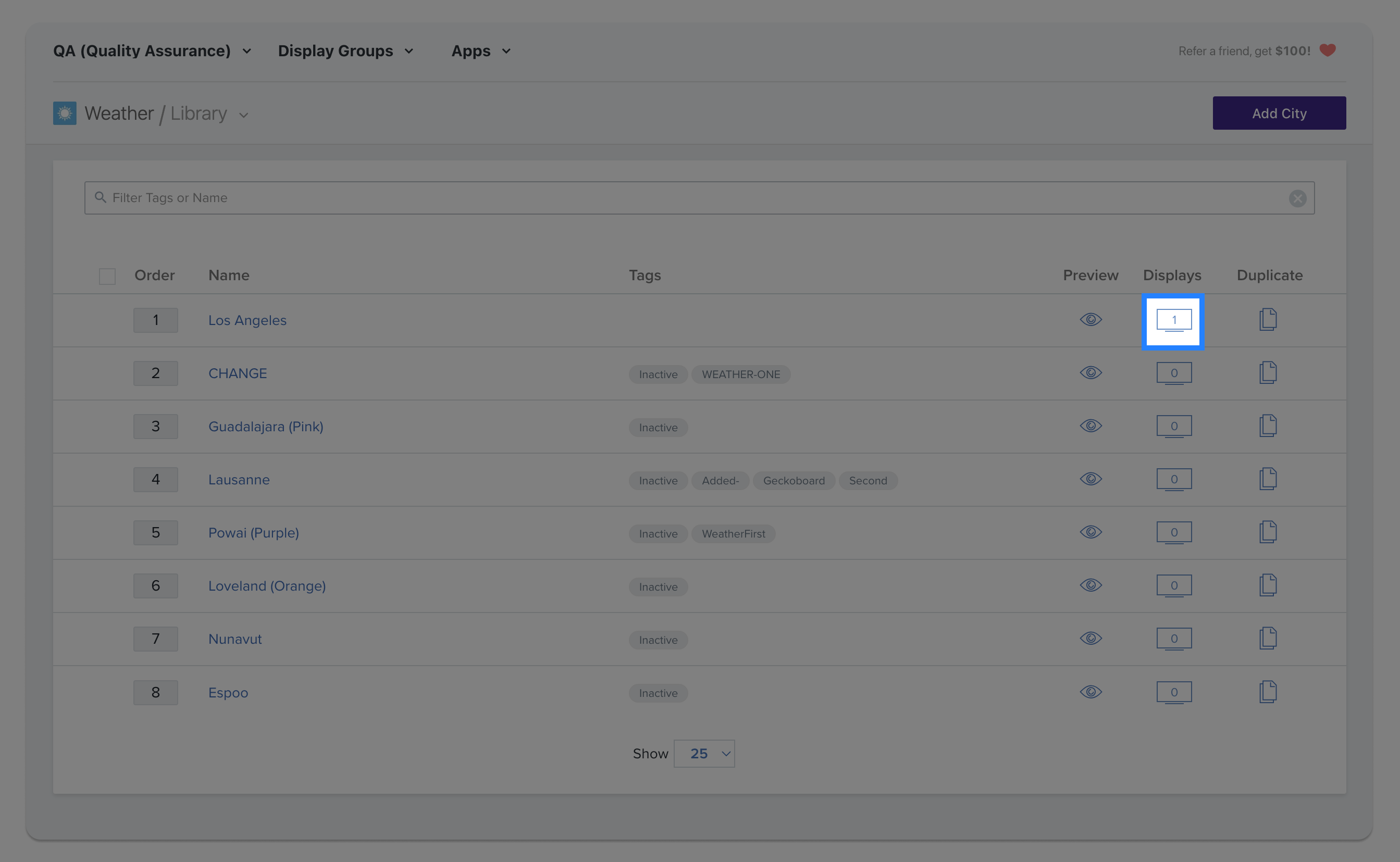Image resolution: width=1400 pixels, height=862 pixels.
Task: Preview Nunavut with eye icon
Action: pyautogui.click(x=1091, y=638)
